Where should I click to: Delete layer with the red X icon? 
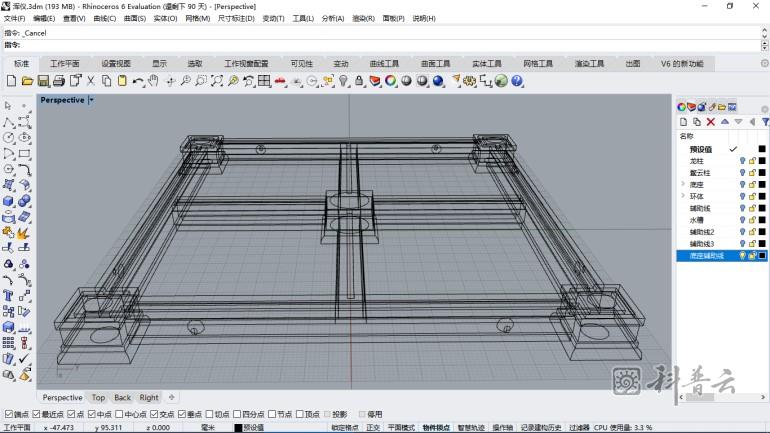pos(711,122)
